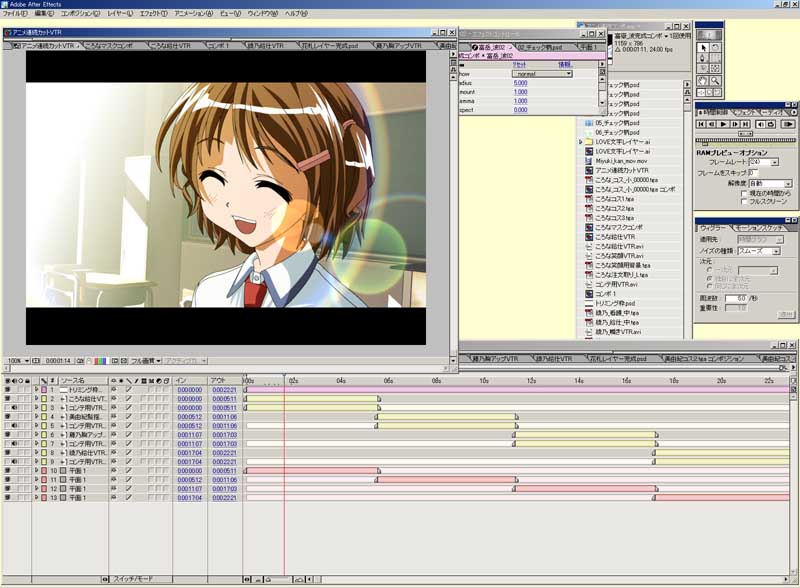Select the Zoom magnifier tool
This screenshot has width=800, height=588.
pyautogui.click(x=715, y=81)
